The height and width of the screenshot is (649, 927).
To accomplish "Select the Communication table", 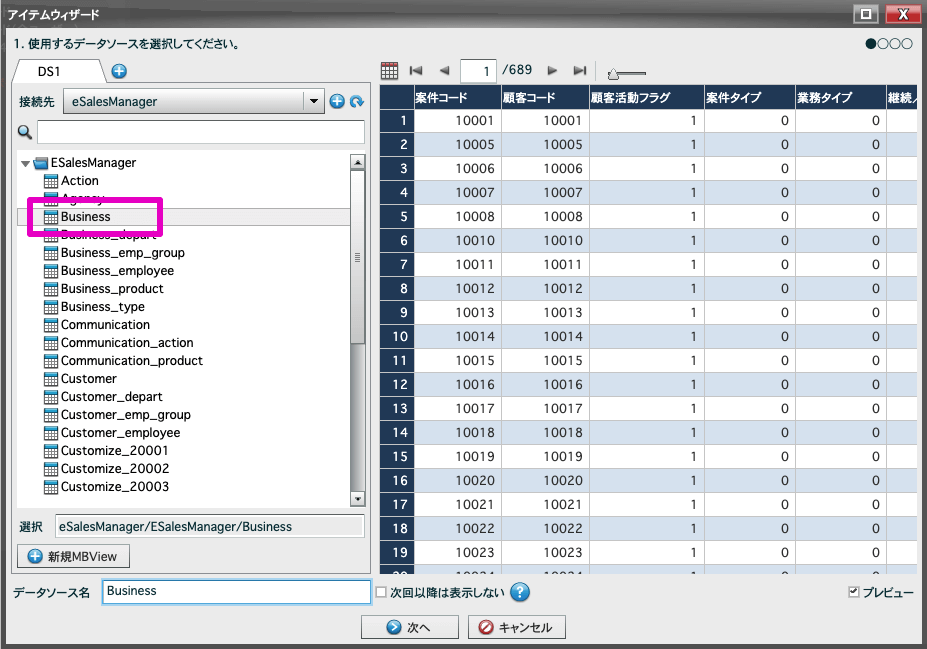I will (105, 325).
